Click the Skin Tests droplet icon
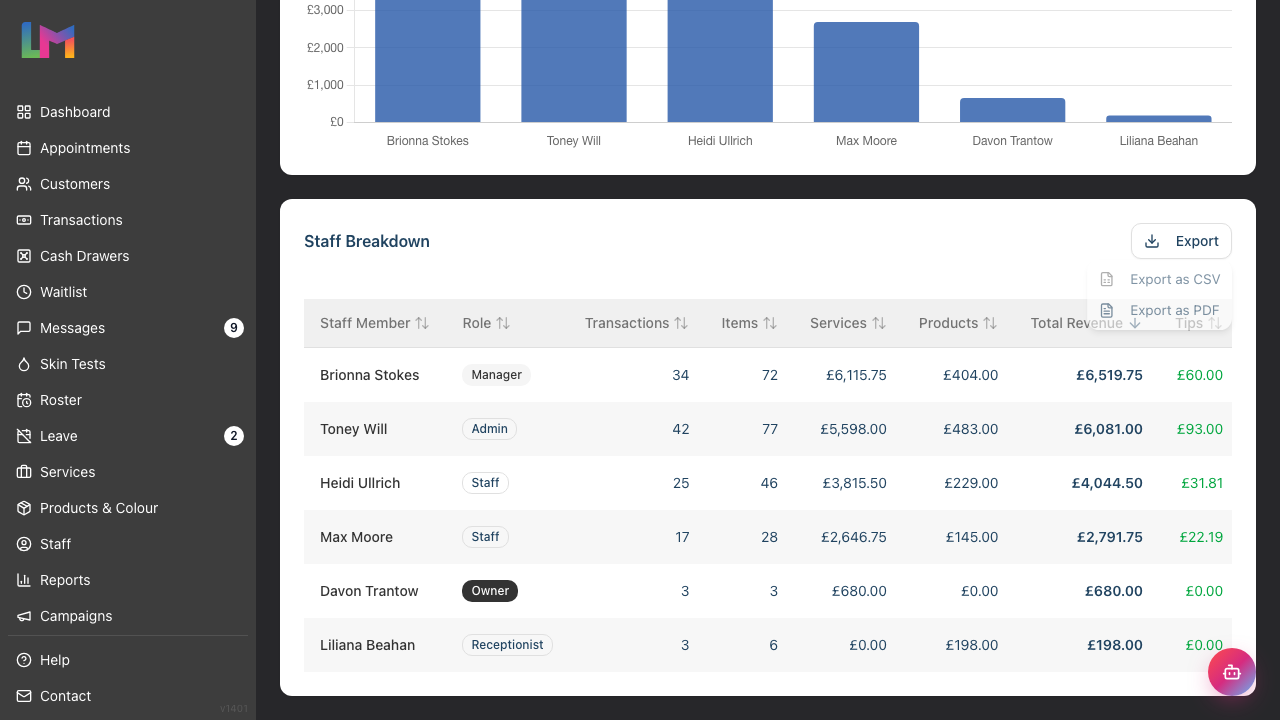Image resolution: width=1280 pixels, height=720 pixels. pos(24,364)
